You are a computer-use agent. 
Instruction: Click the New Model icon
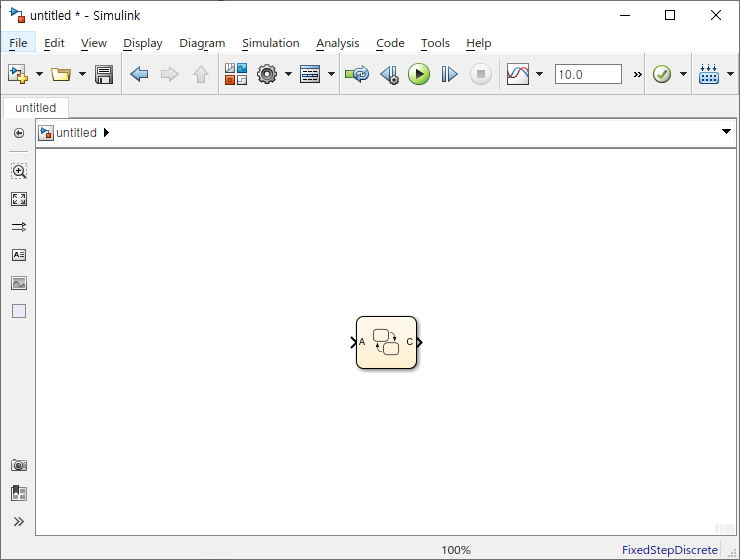[18, 74]
